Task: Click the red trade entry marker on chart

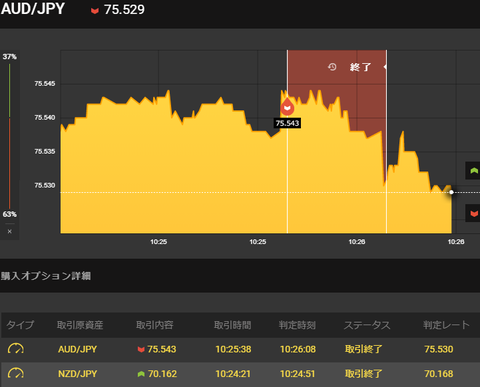Action: pyautogui.click(x=287, y=107)
